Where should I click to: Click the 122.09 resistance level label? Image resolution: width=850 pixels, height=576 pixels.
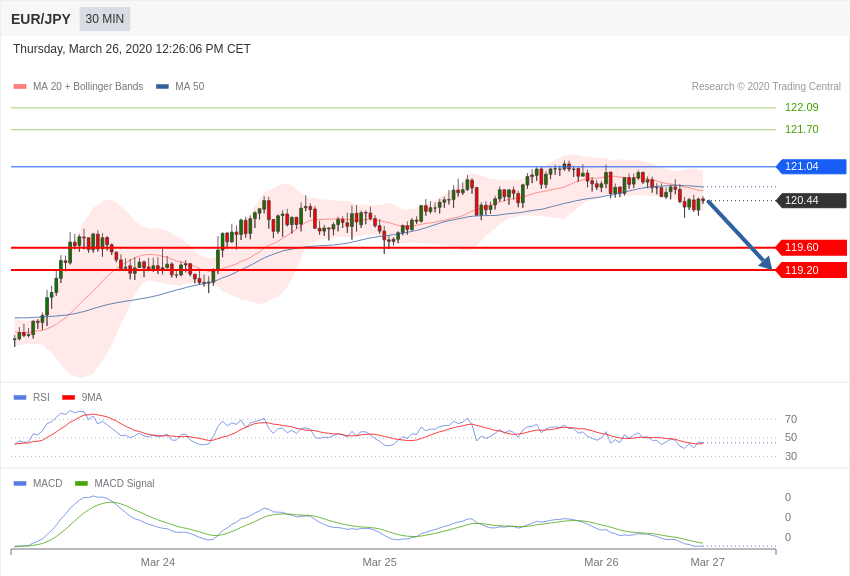tap(802, 107)
